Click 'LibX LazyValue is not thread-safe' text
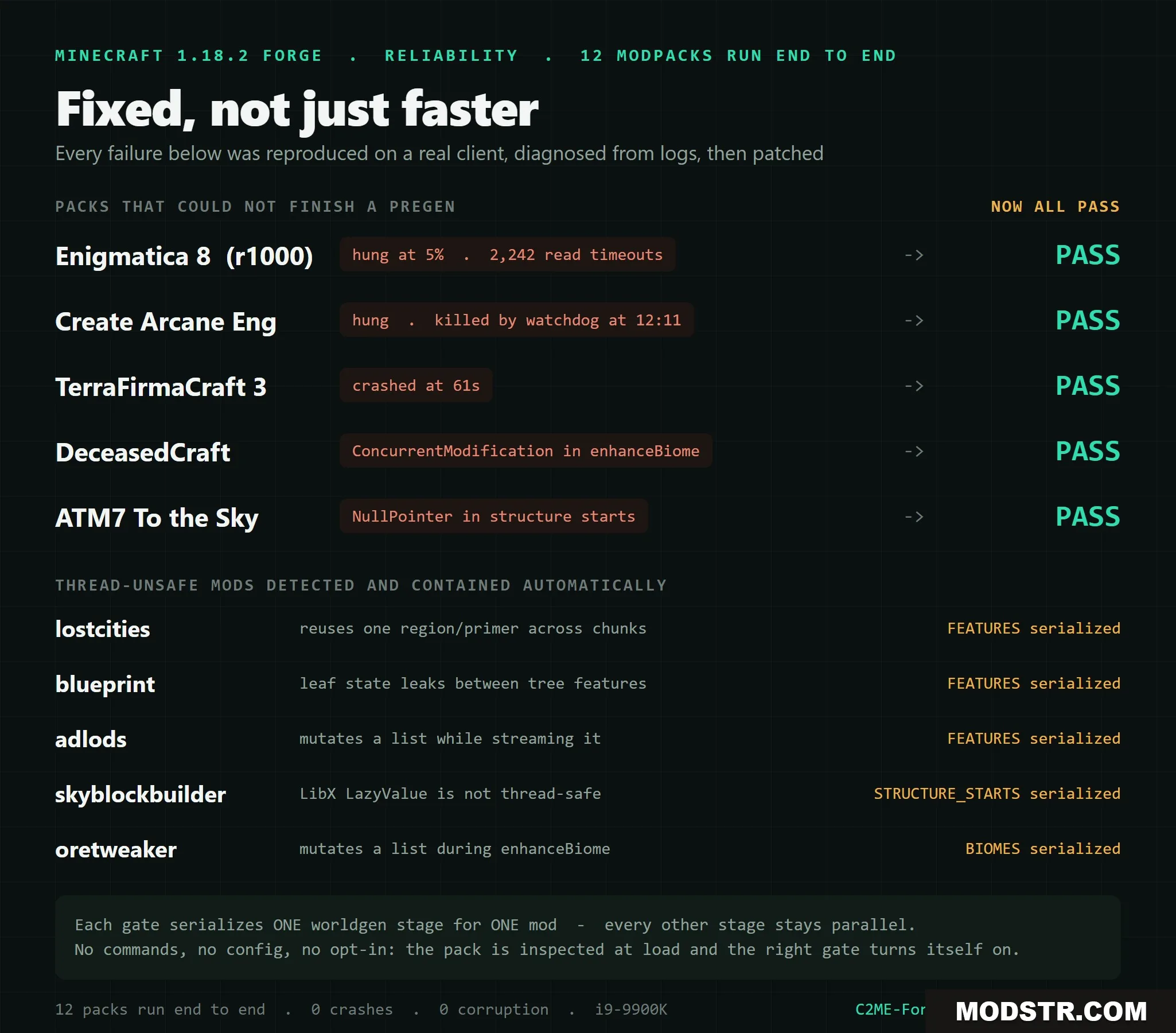Viewport: 1176px width, 1033px height. click(450, 794)
